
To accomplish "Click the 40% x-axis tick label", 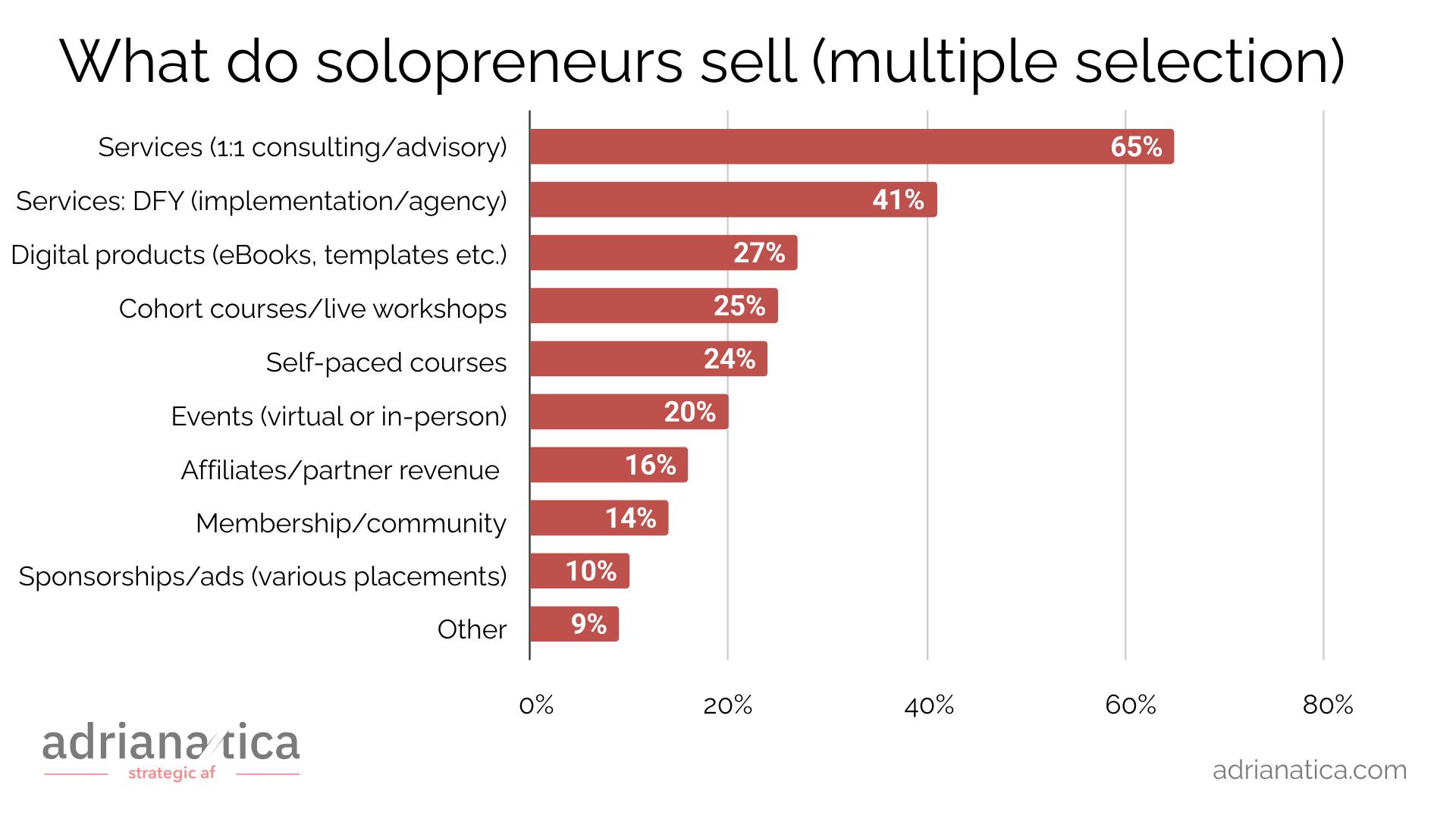I will coord(929,705).
